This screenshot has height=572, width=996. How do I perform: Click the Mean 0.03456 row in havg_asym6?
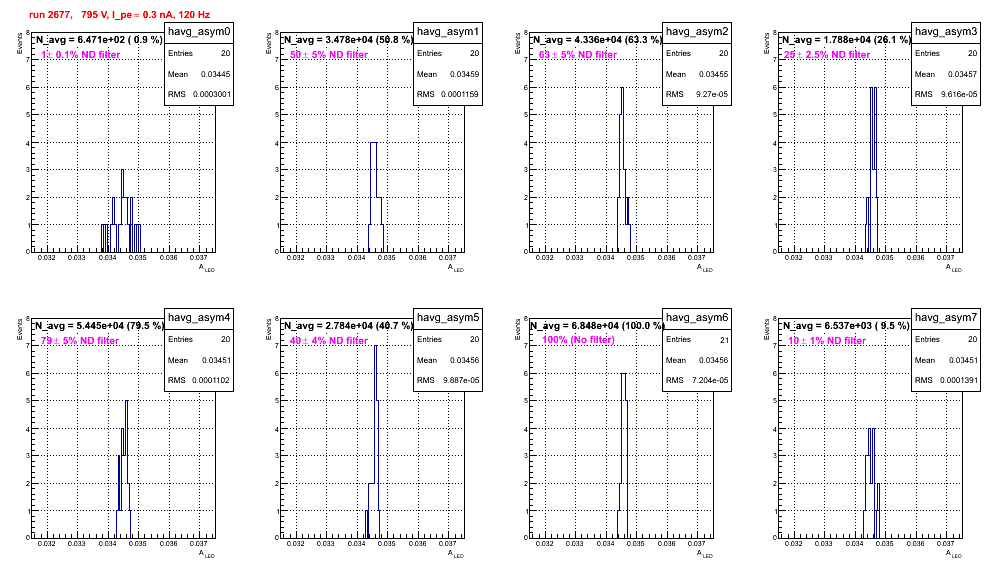pyautogui.click(x=697, y=360)
